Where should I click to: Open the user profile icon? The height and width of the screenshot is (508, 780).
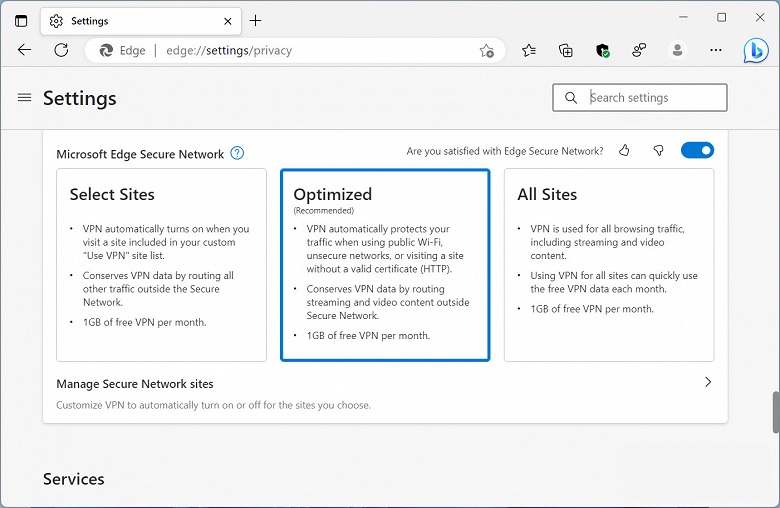(678, 50)
